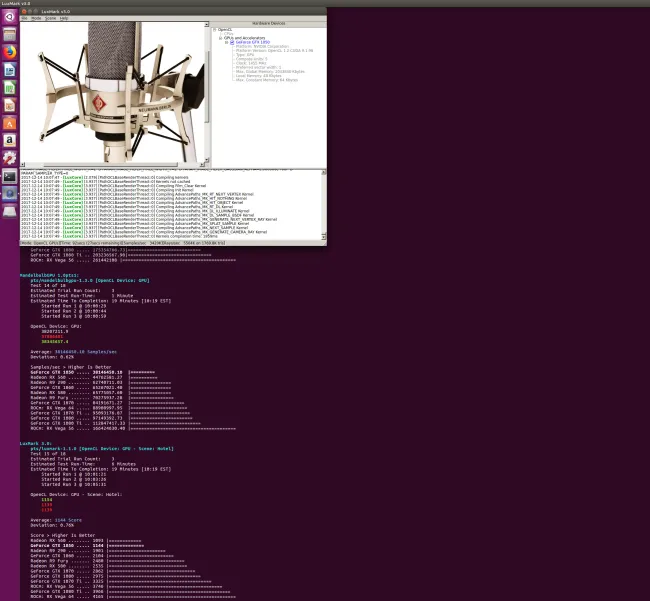This screenshot has width=650, height=601.
Task: Click the Hardware Devices panel header
Action: click(269, 24)
